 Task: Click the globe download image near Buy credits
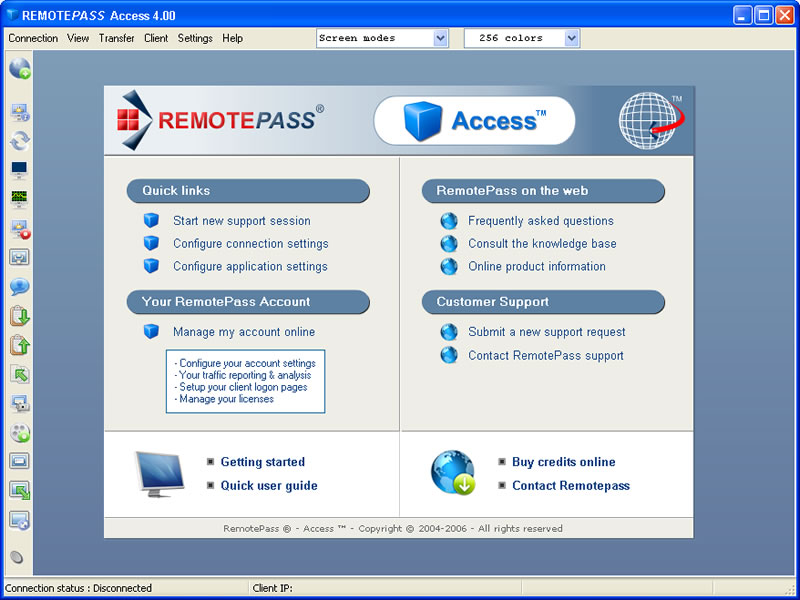pos(453,472)
